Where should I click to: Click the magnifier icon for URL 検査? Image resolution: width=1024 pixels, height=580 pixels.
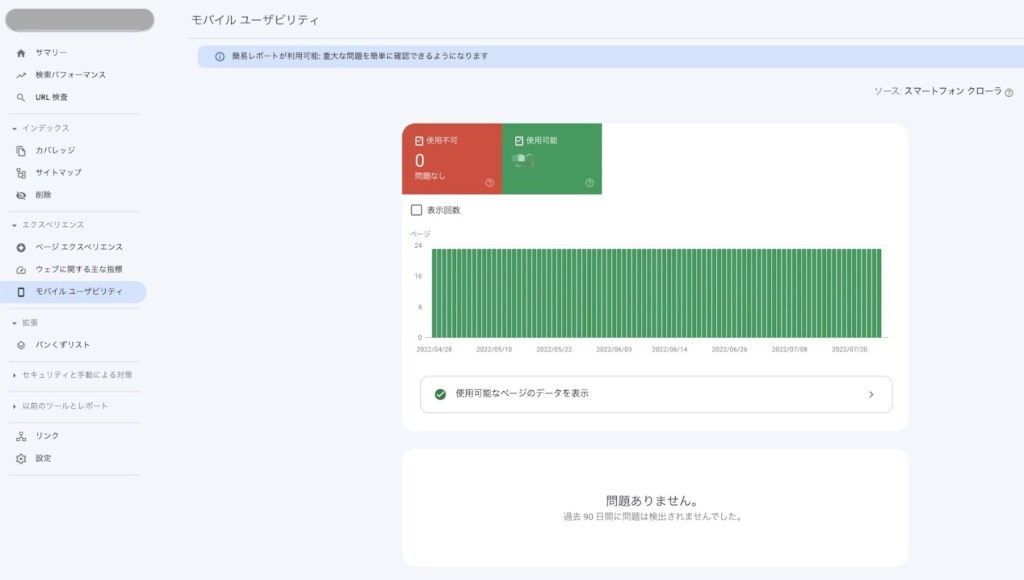point(21,97)
